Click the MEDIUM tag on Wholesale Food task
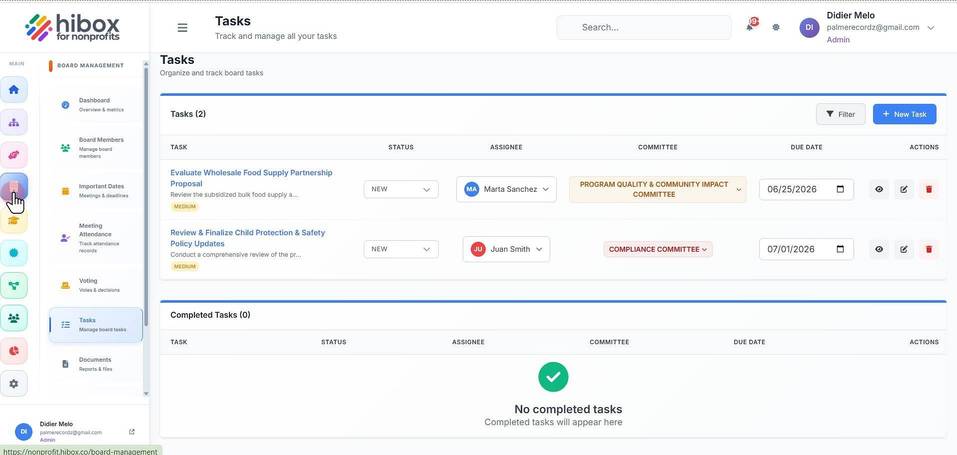Image resolution: width=957 pixels, height=455 pixels. 184,206
